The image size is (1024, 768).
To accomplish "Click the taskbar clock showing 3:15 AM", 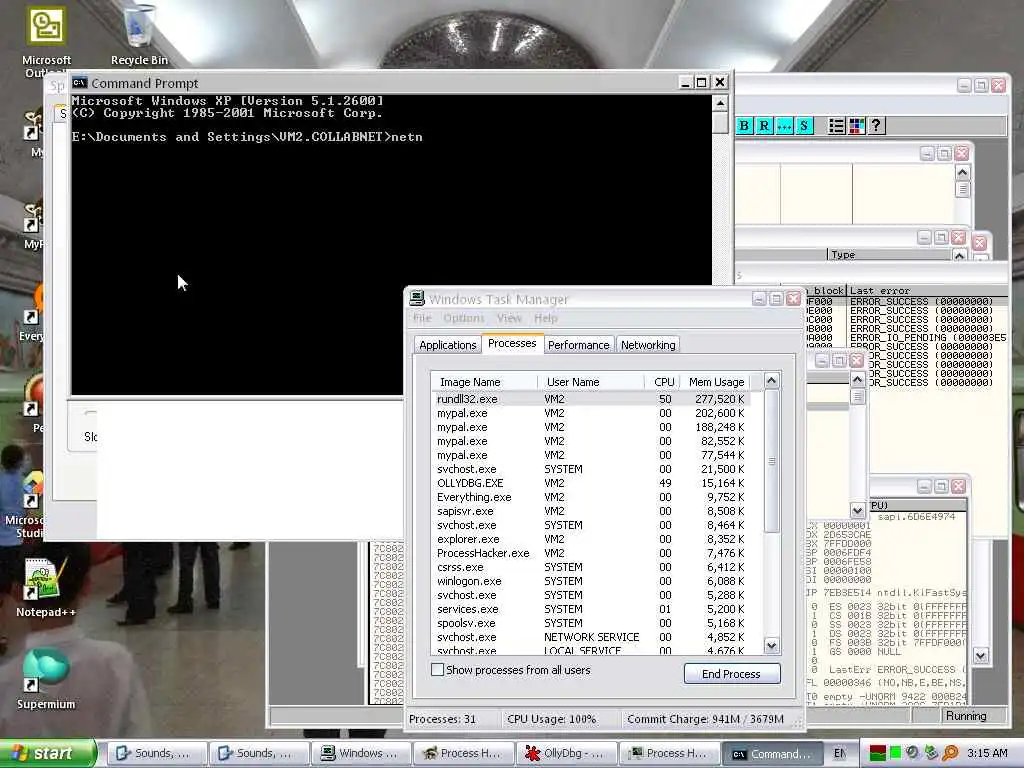I will pos(987,753).
